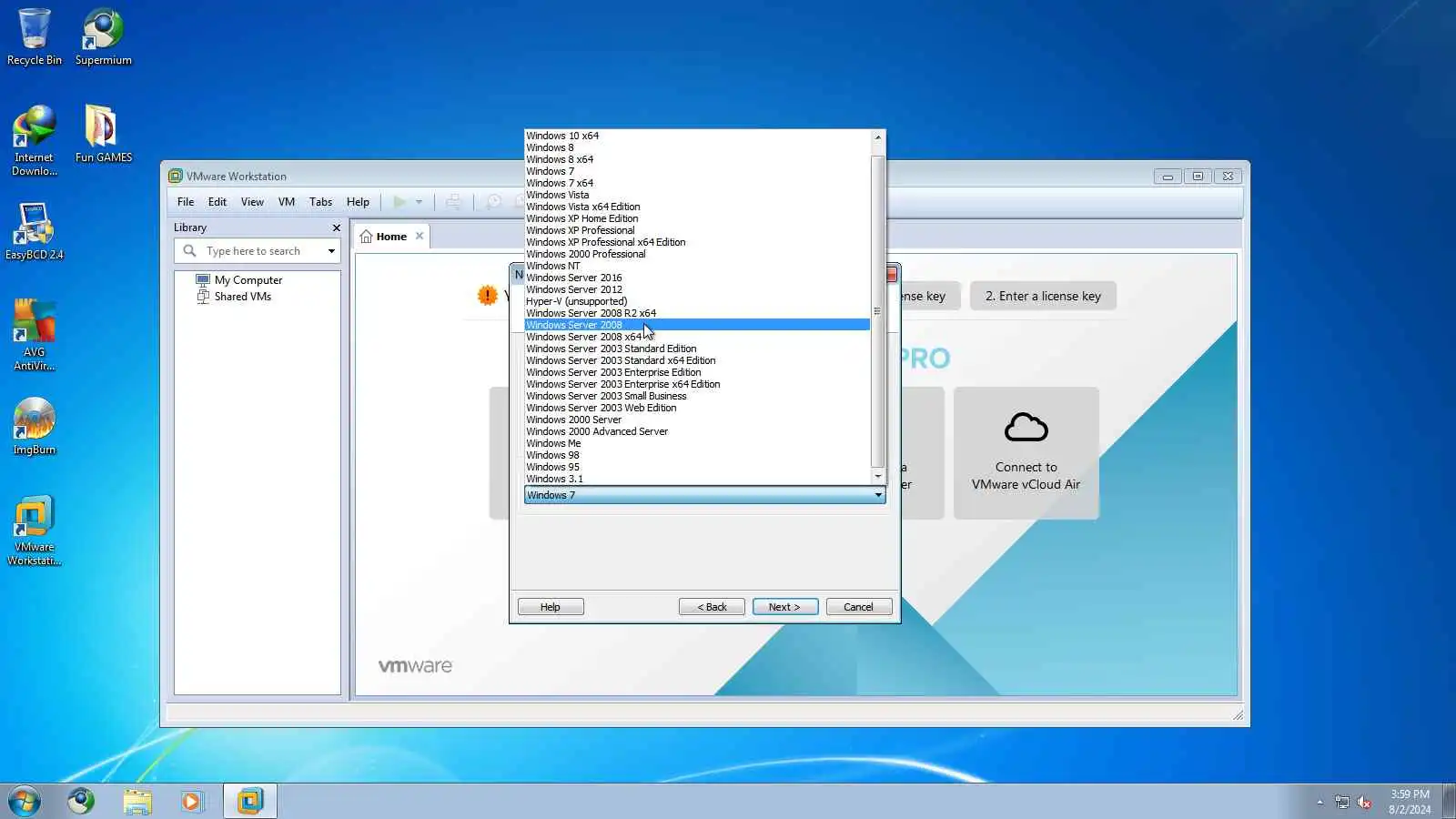
Task: Select 'Windows 3.1' at the list bottom
Action: 697,479
